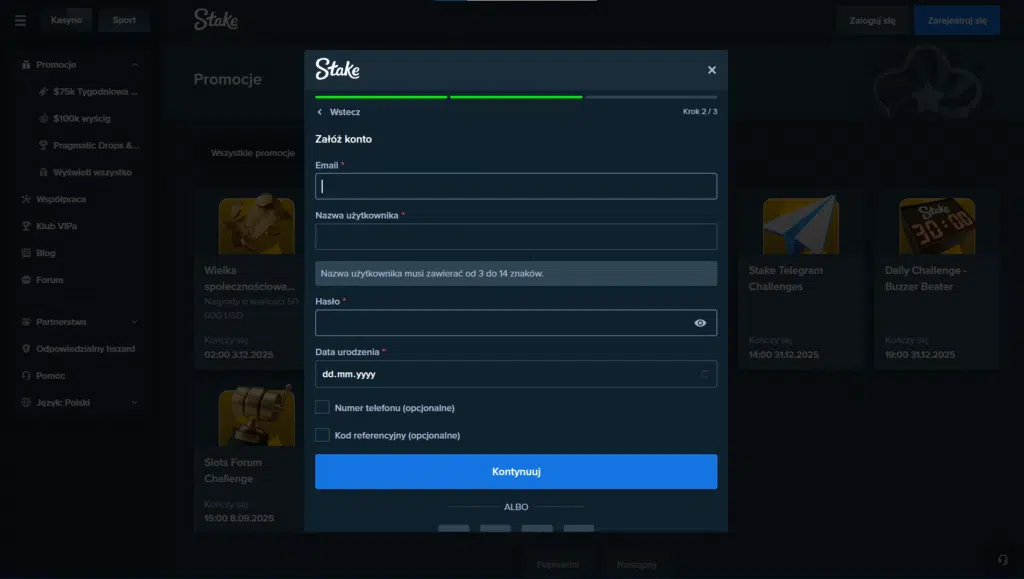
Task: Open the hamburger menu icon
Action: click(20, 20)
